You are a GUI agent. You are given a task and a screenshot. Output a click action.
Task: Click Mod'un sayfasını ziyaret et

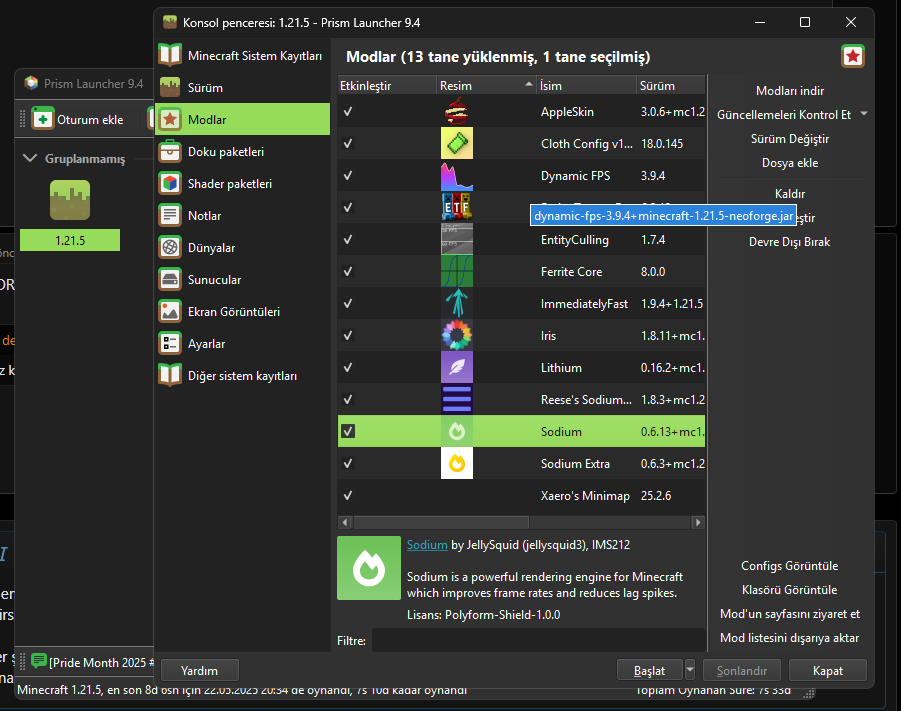click(790, 614)
